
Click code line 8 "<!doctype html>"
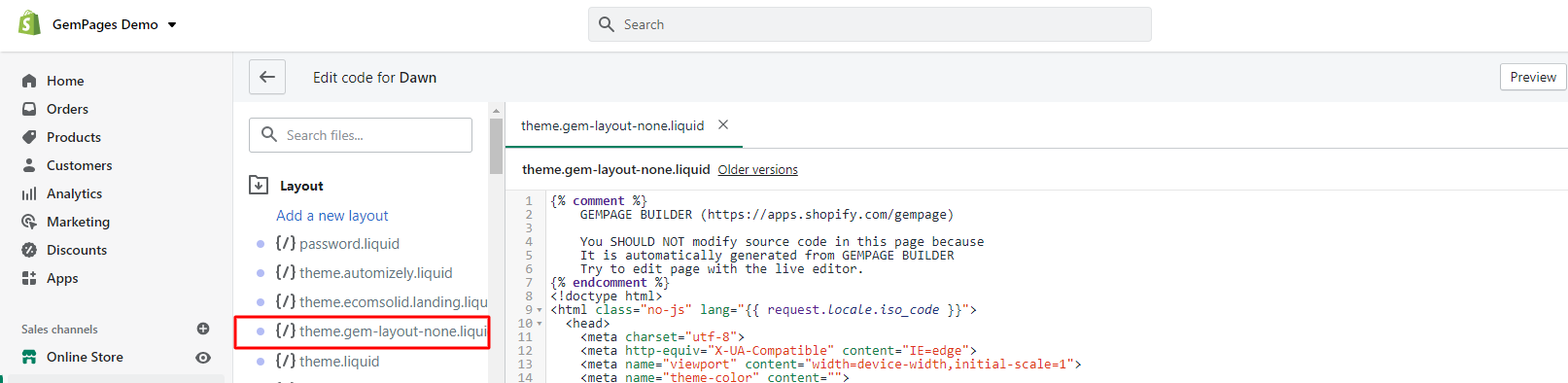tap(606, 296)
